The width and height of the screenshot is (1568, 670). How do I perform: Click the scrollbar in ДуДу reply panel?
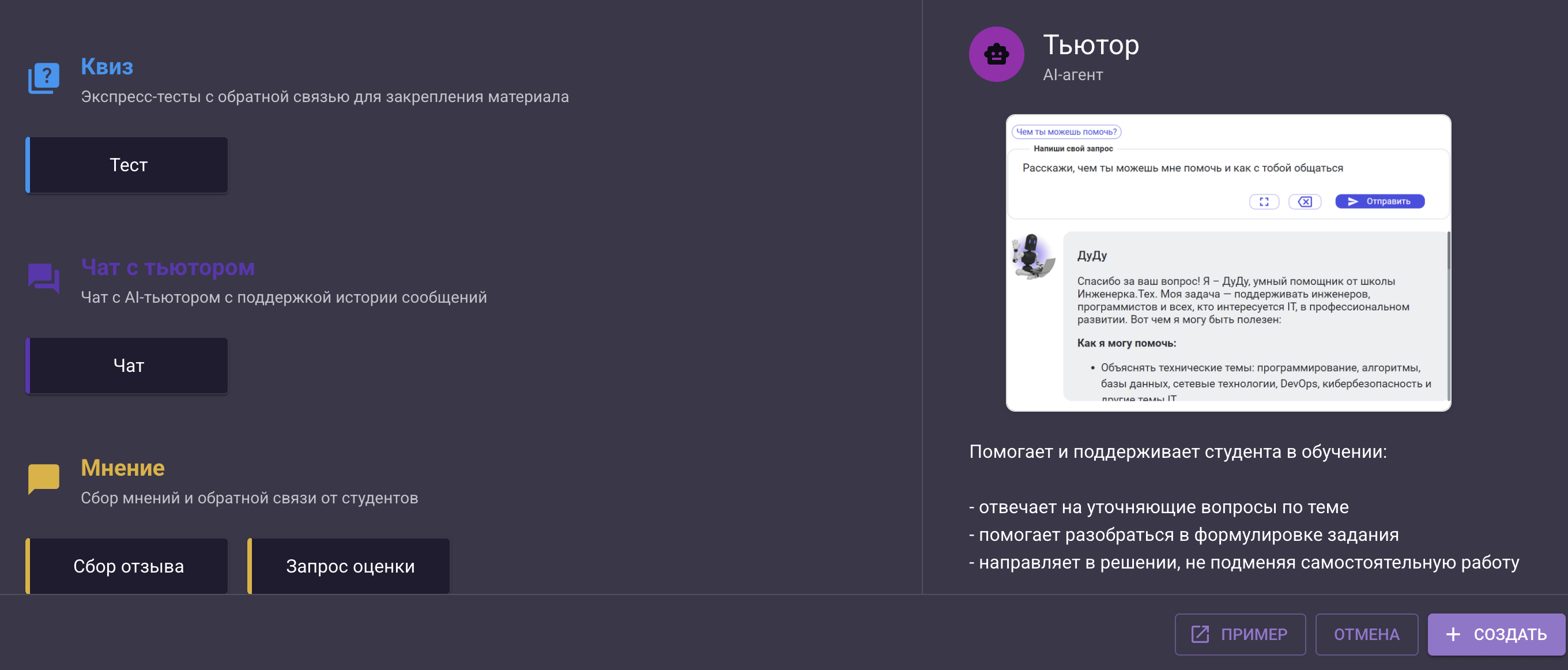click(1448, 315)
